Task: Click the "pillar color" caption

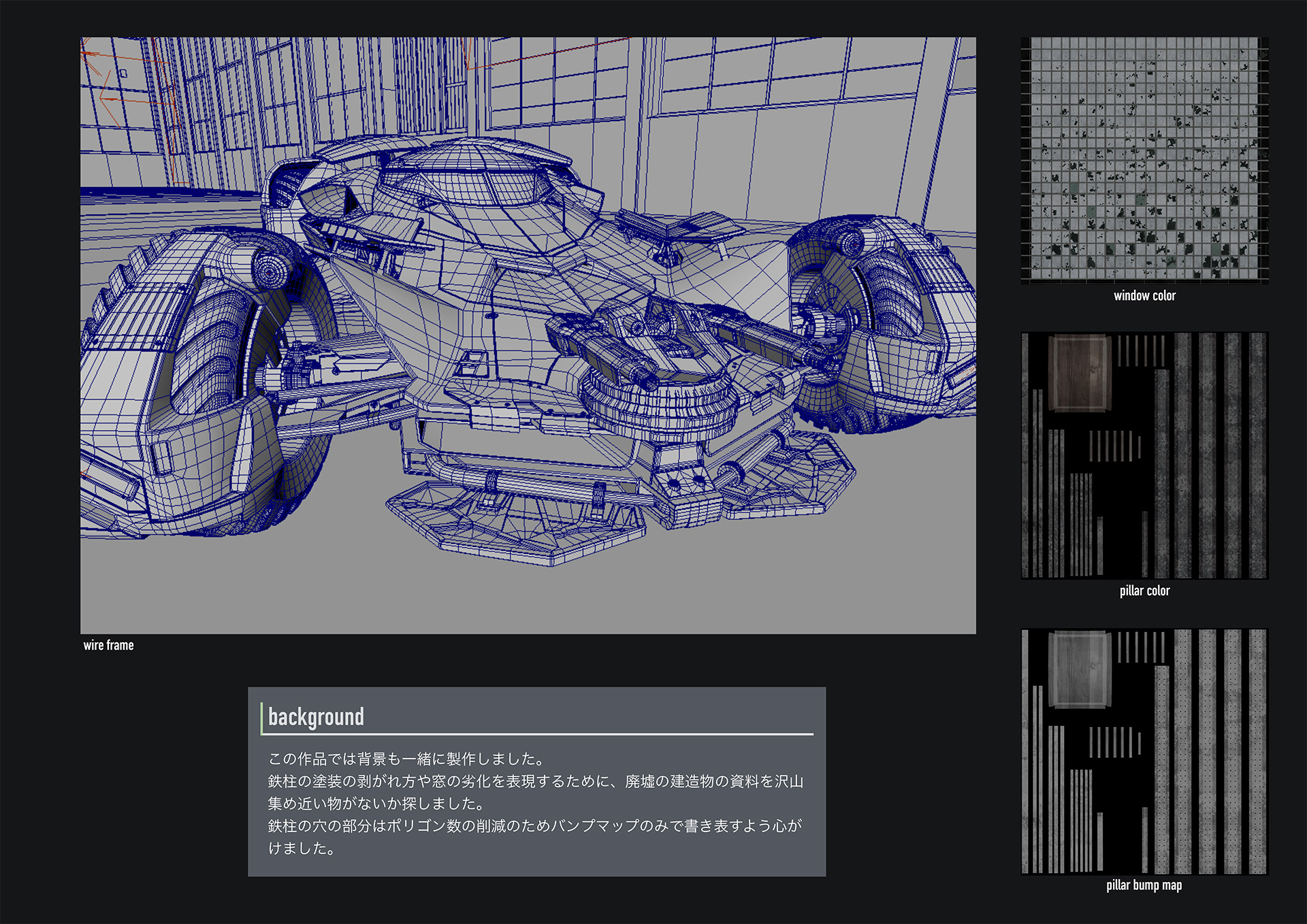Action: tap(1144, 591)
